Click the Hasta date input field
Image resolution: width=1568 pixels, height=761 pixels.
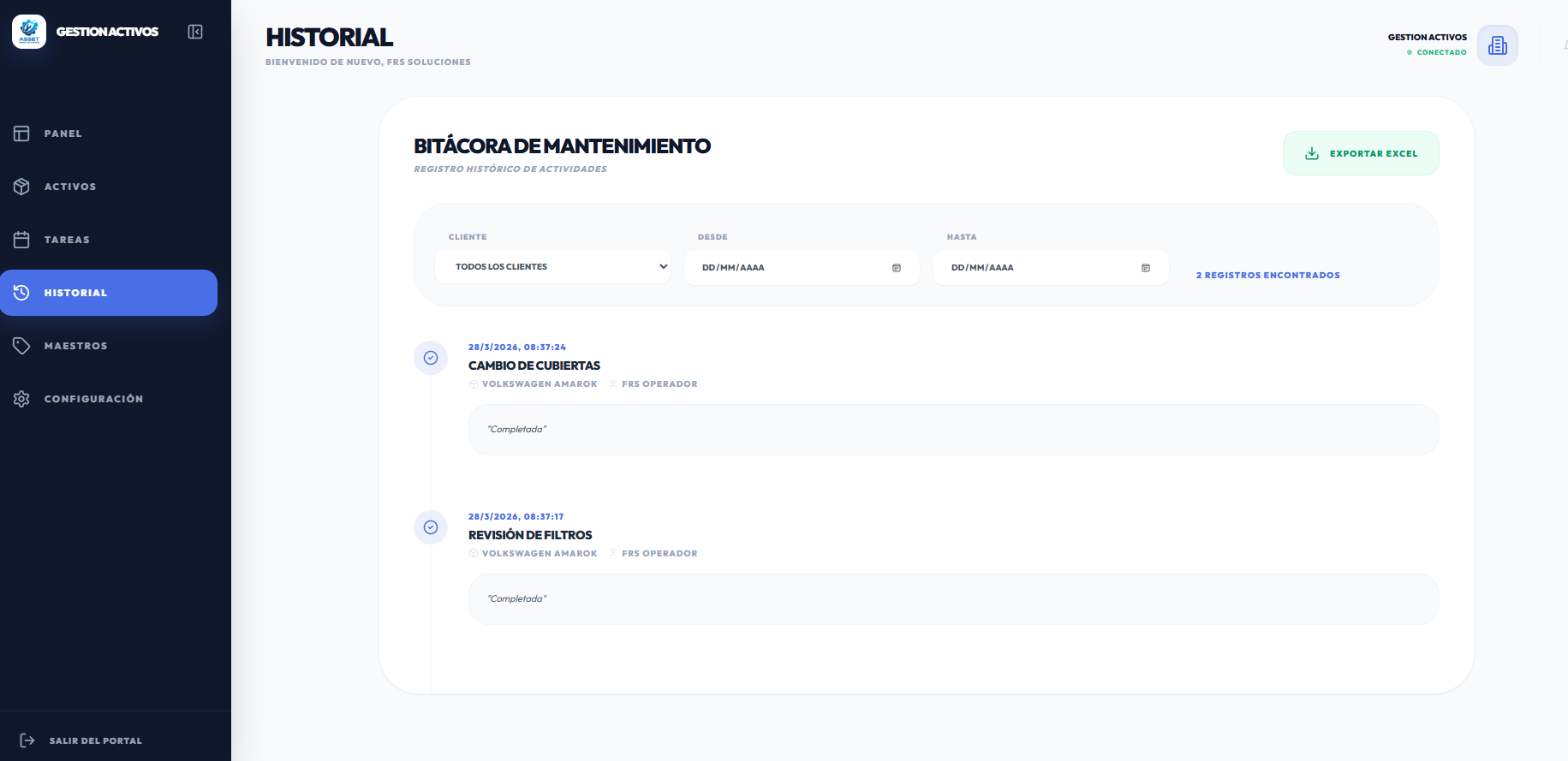[x=1036, y=268]
